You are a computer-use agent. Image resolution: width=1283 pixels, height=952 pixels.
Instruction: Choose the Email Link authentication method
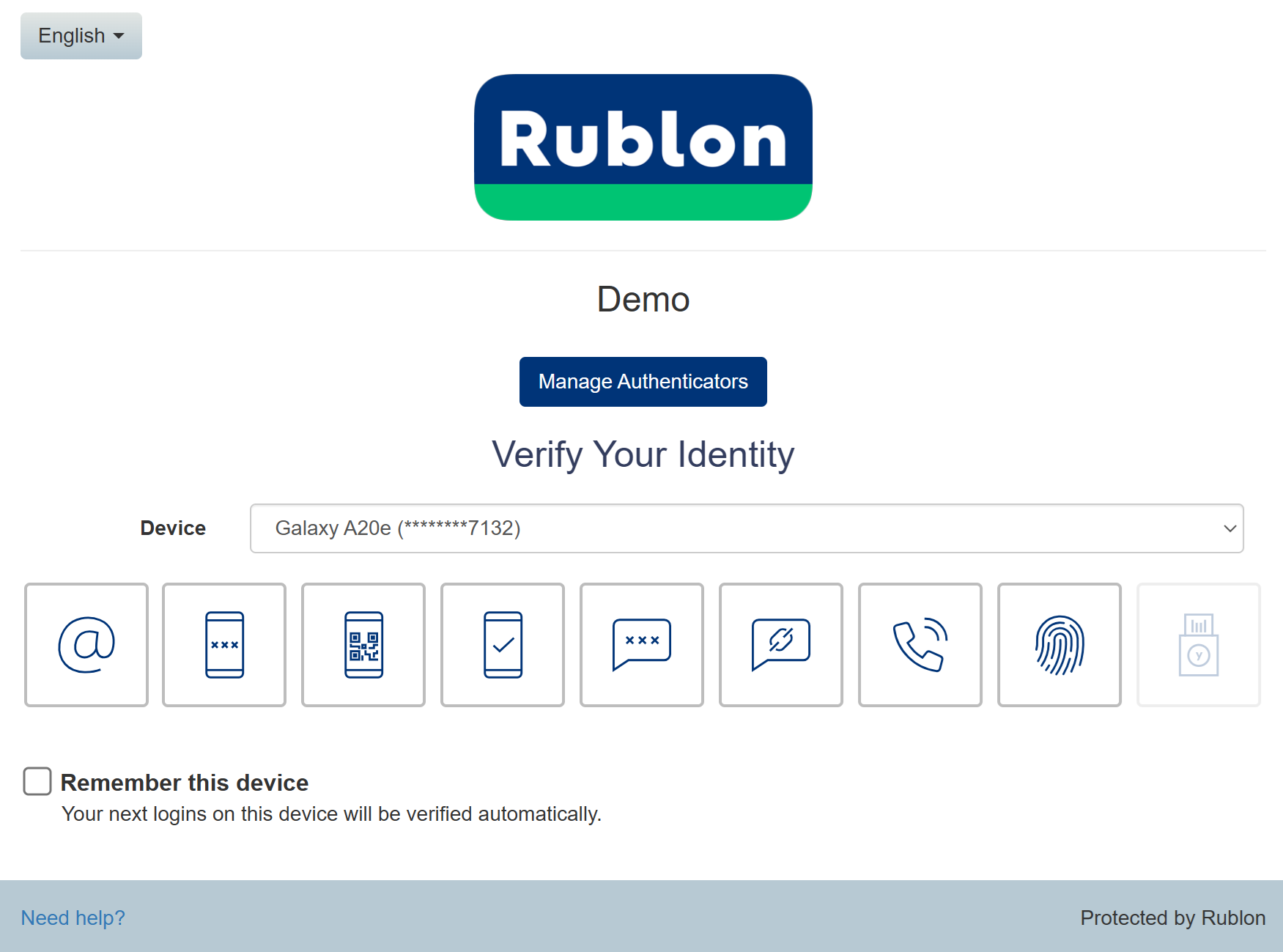(86, 645)
